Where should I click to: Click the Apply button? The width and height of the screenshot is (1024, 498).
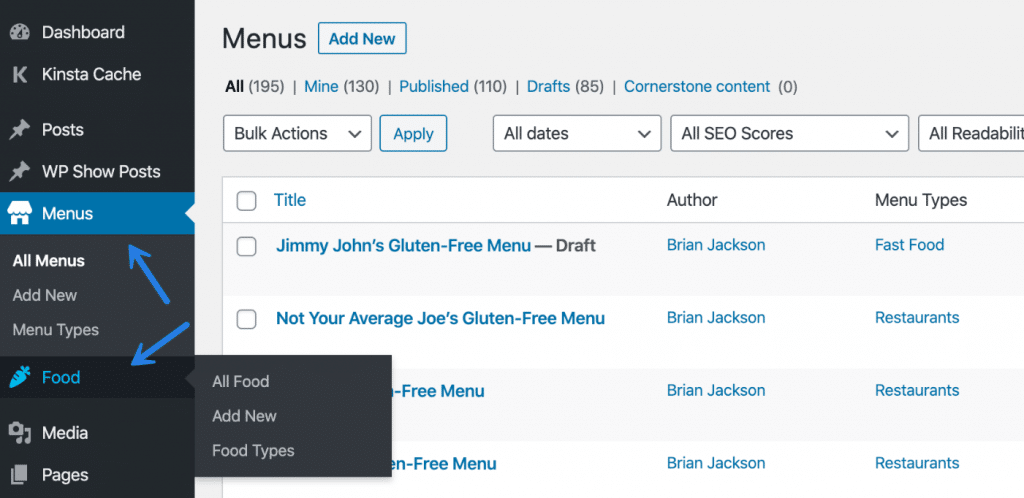coord(413,133)
